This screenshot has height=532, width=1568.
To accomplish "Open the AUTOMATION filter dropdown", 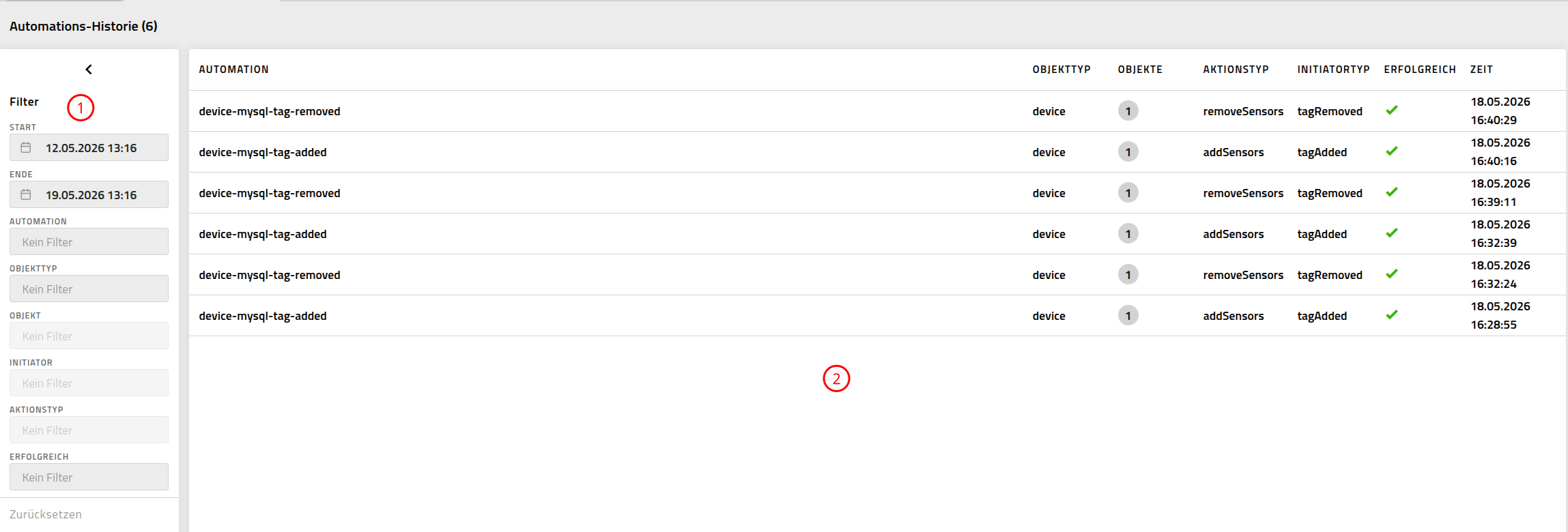I will [x=89, y=241].
